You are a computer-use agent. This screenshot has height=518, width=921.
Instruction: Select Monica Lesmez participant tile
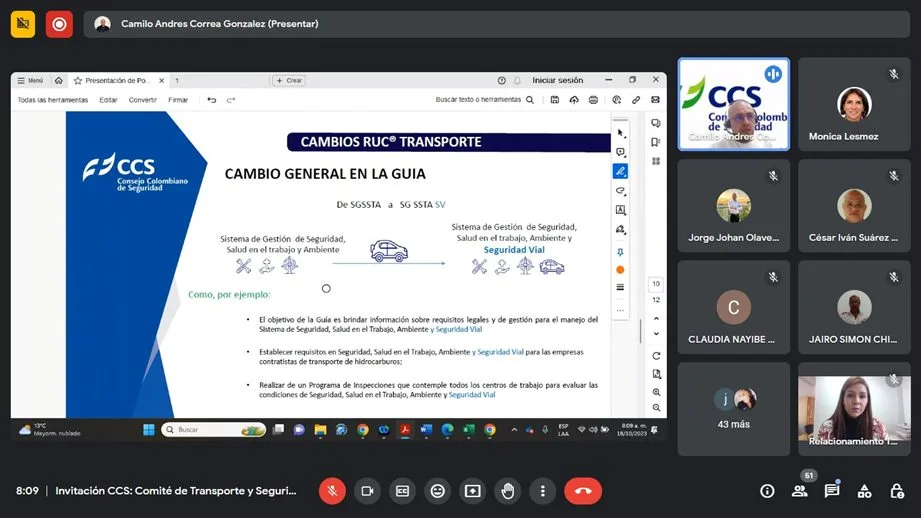[x=854, y=105]
